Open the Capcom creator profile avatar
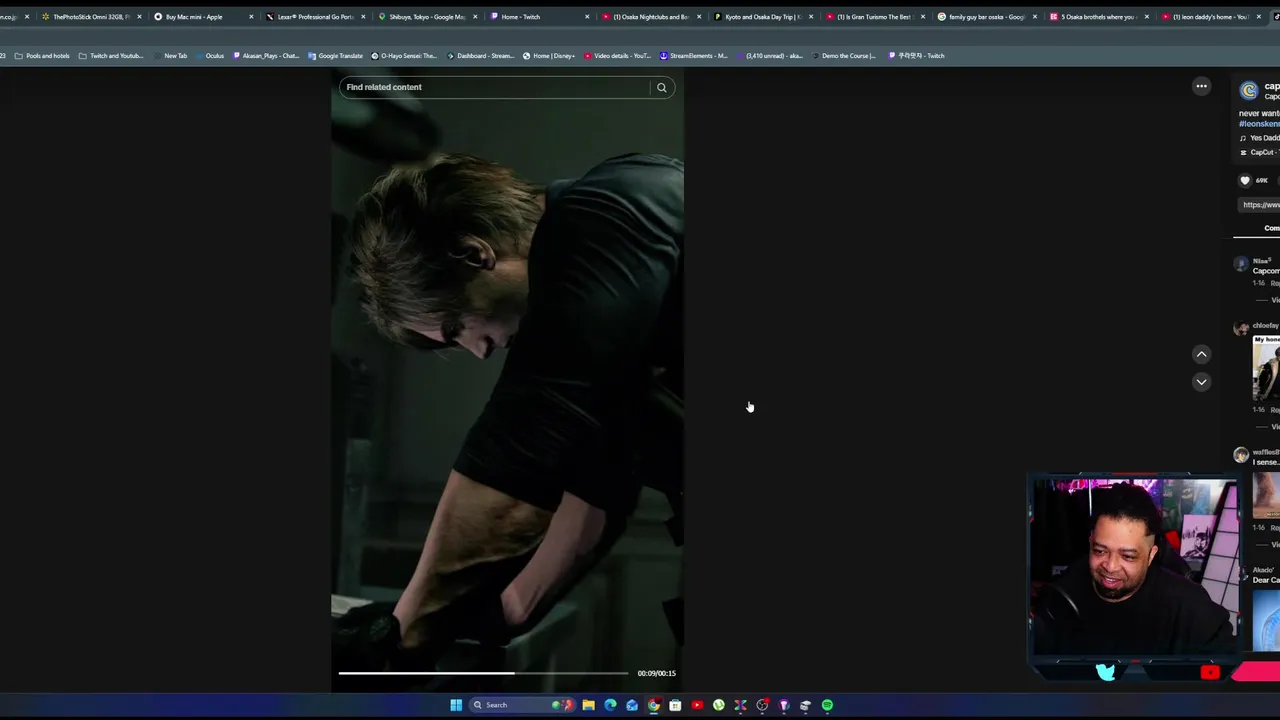This screenshot has height=720, width=1280. [1249, 91]
